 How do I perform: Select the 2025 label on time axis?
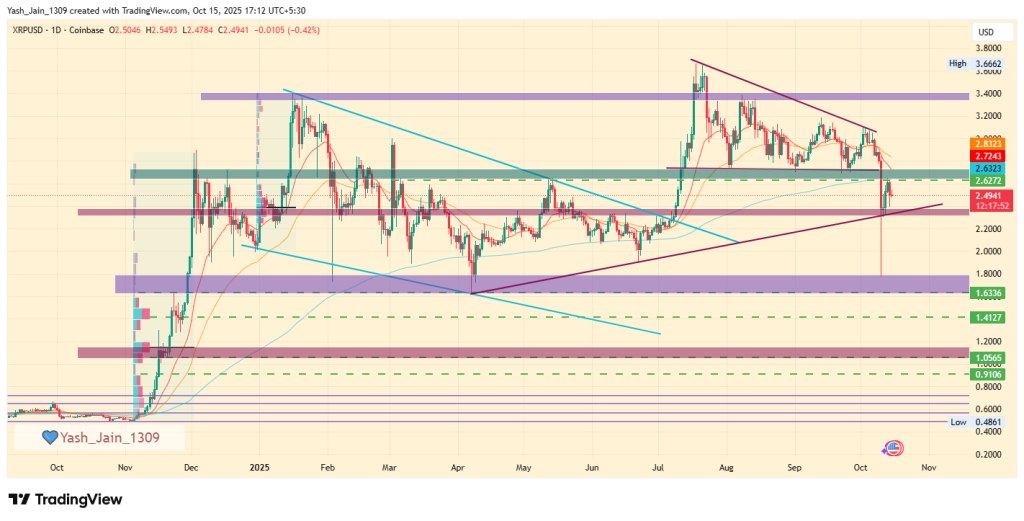[260, 467]
